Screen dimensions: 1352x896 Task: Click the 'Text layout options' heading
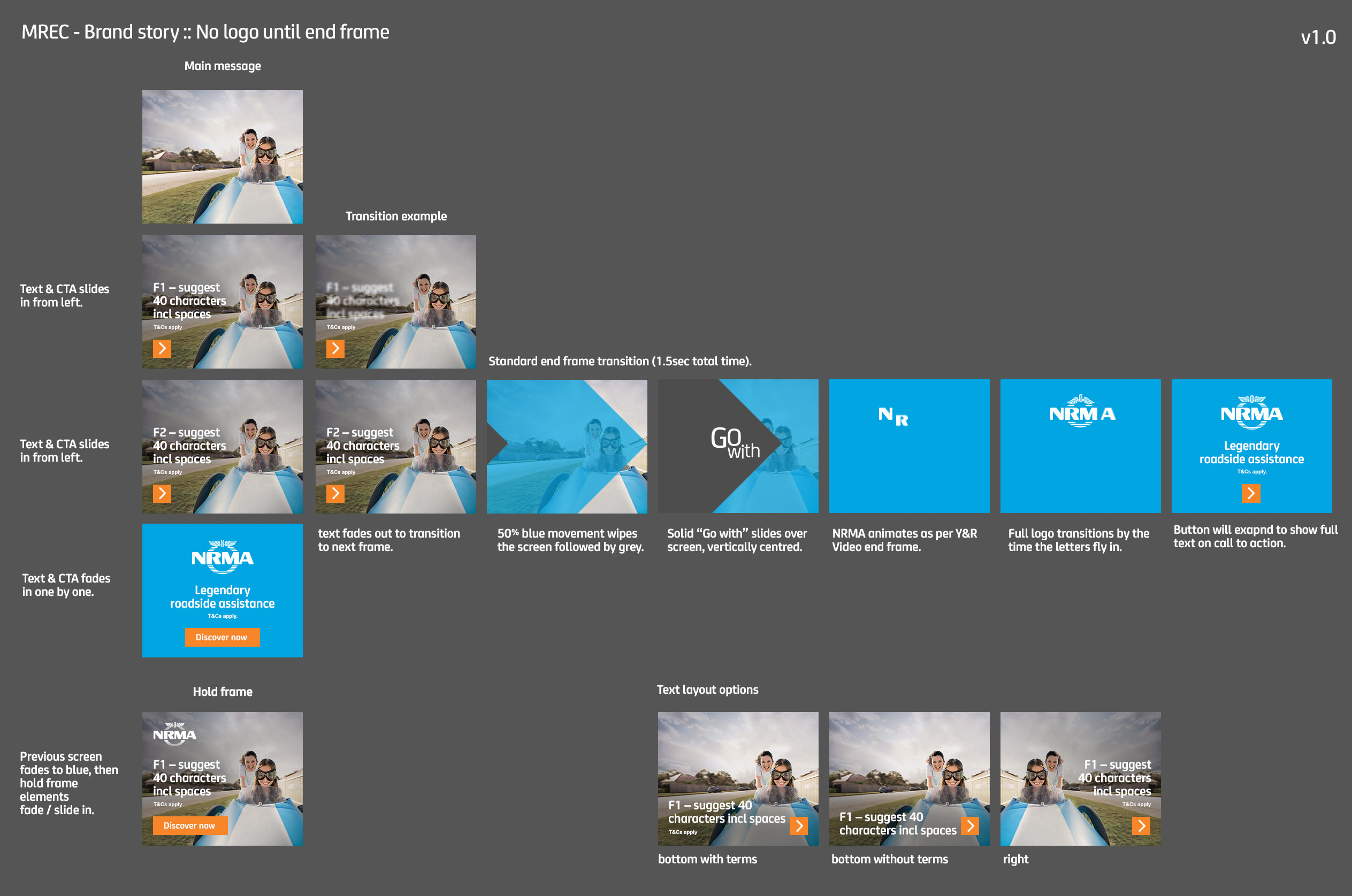click(707, 690)
